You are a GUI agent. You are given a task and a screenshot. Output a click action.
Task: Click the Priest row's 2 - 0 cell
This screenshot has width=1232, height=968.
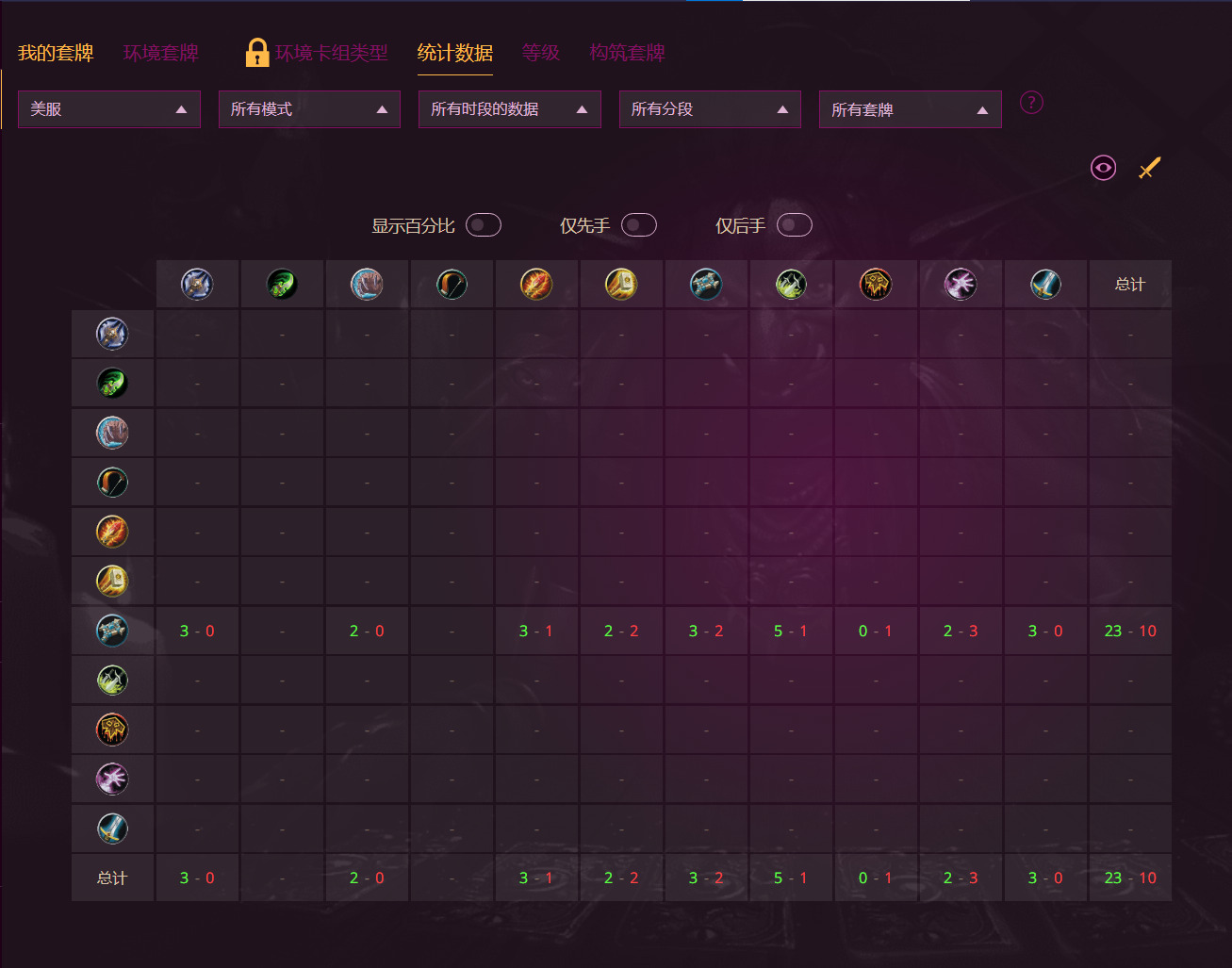pyautogui.click(x=367, y=631)
